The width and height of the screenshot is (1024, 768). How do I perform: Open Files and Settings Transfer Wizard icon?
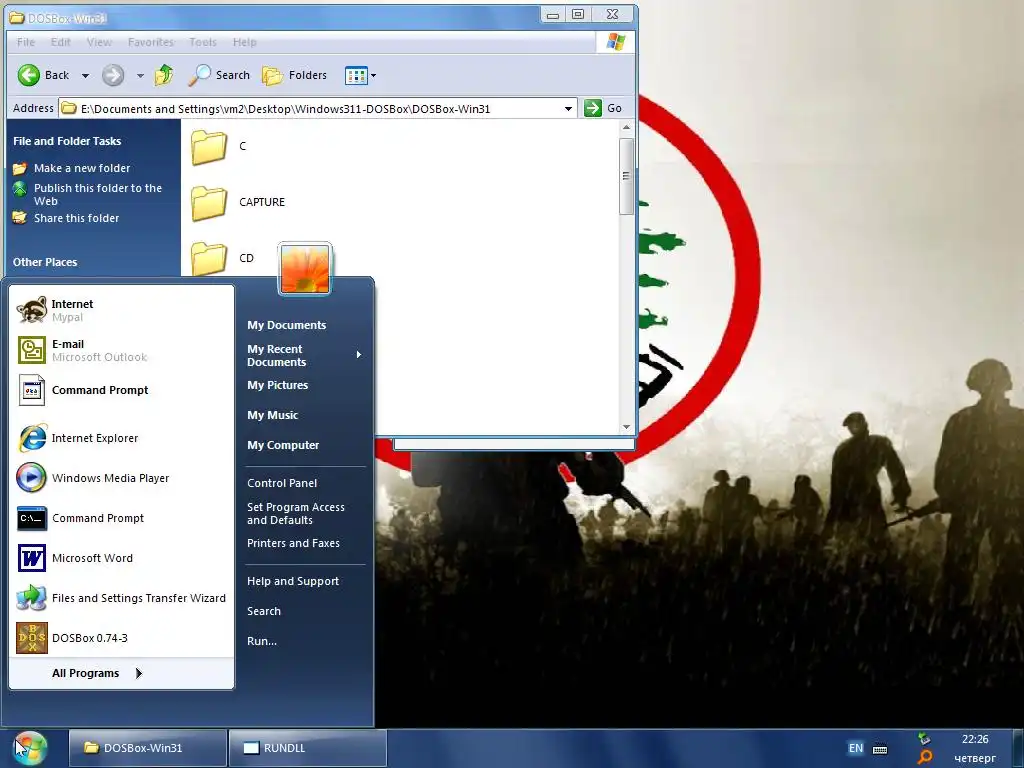[31, 598]
